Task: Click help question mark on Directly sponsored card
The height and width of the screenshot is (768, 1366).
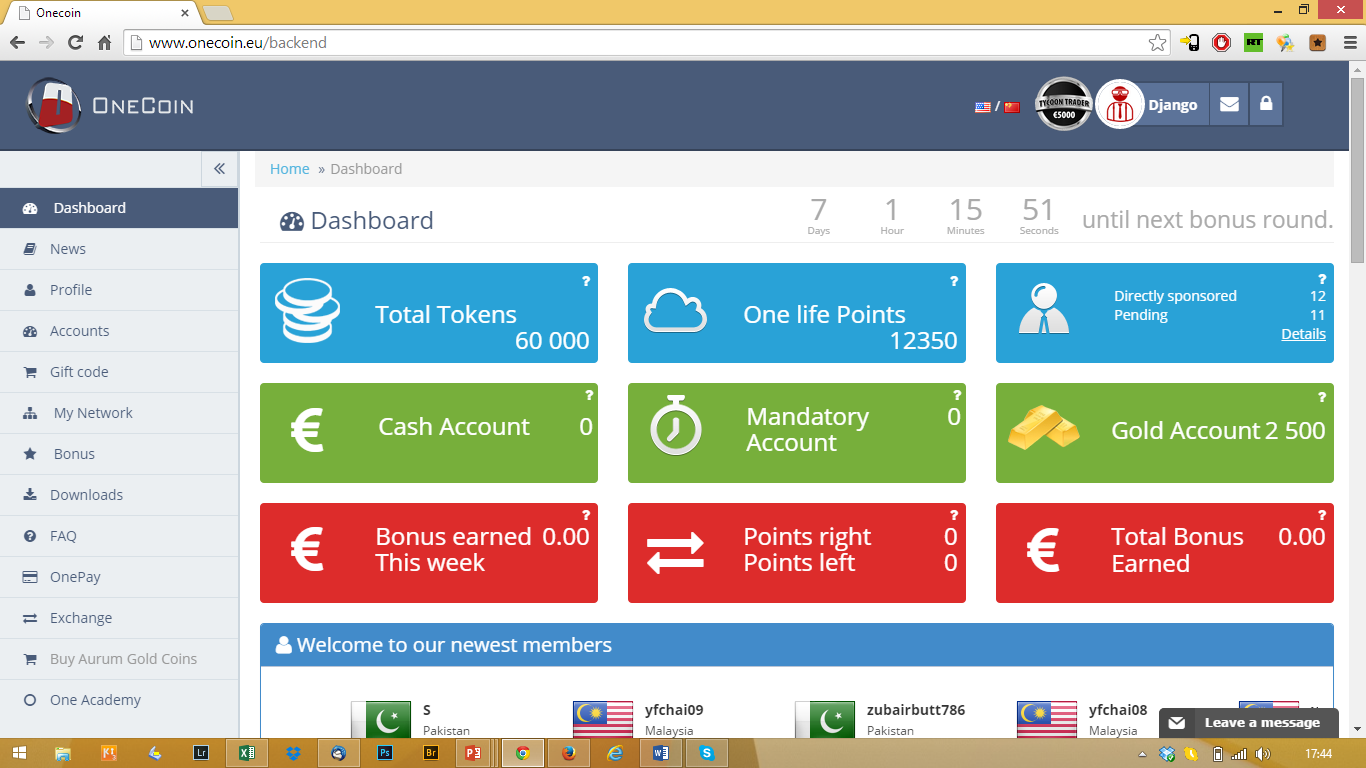Action: point(1322,280)
